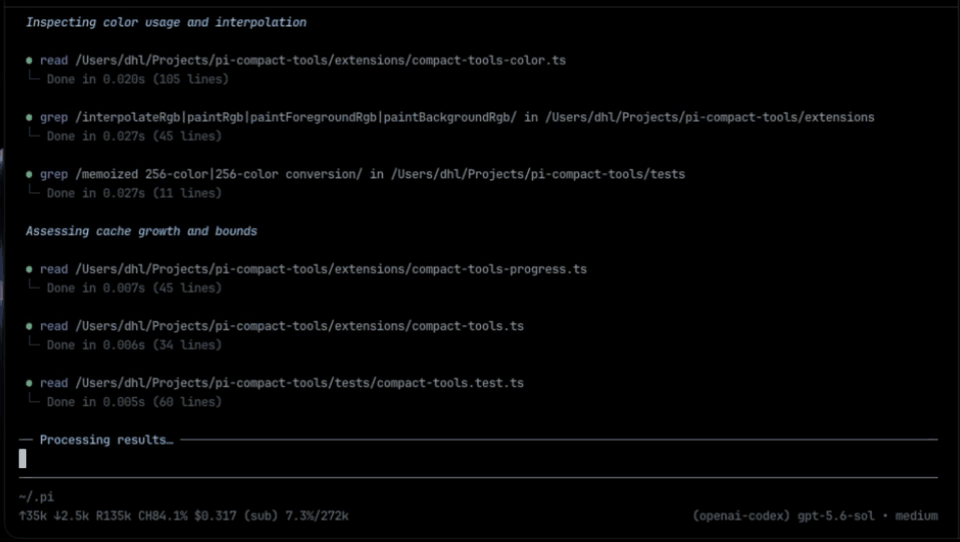Click 'Done in 0.027s (45 lines)' result
The height and width of the screenshot is (542, 960).
pyautogui.click(x=134, y=136)
